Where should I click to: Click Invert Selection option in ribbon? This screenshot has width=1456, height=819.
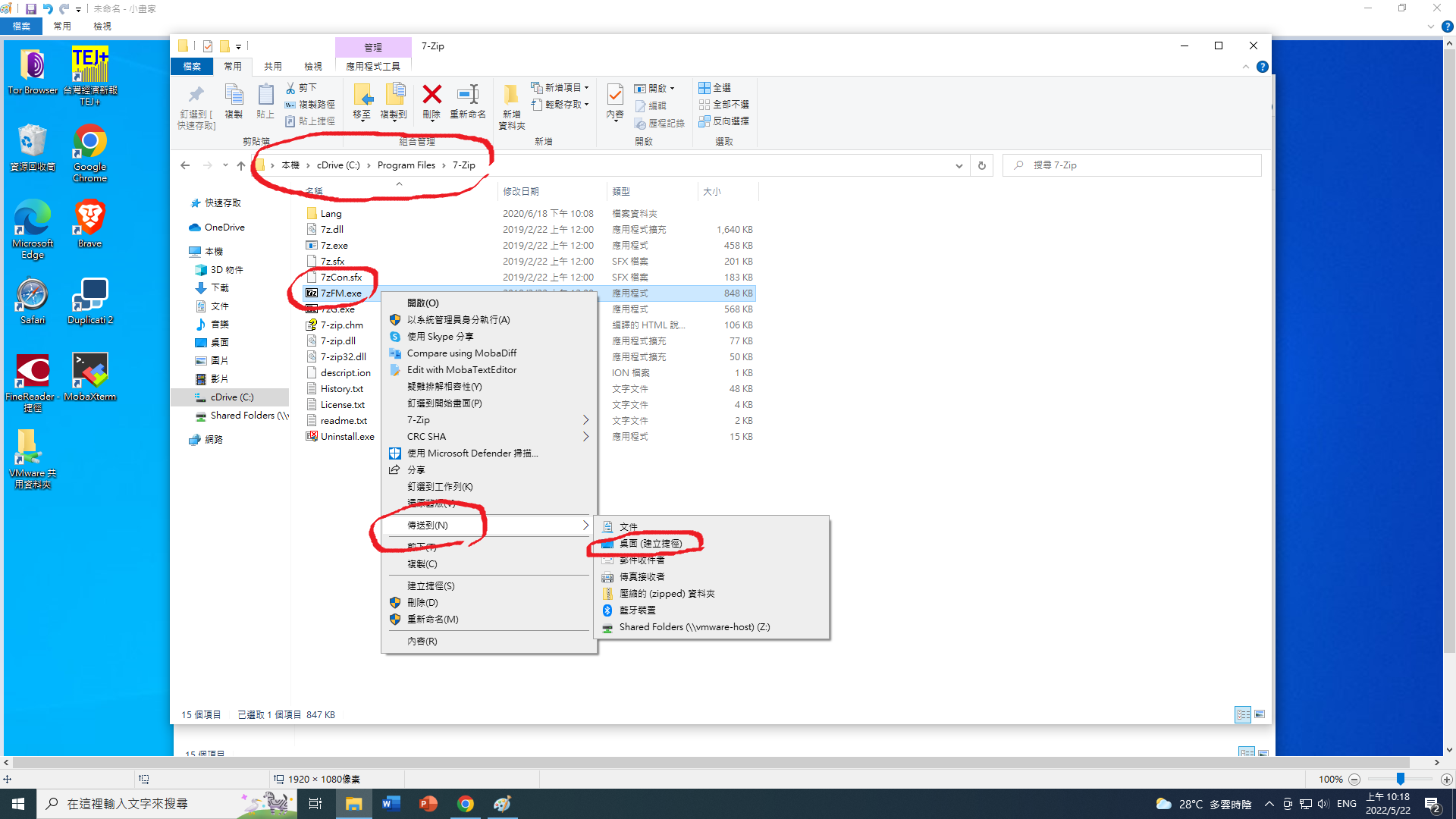point(723,121)
